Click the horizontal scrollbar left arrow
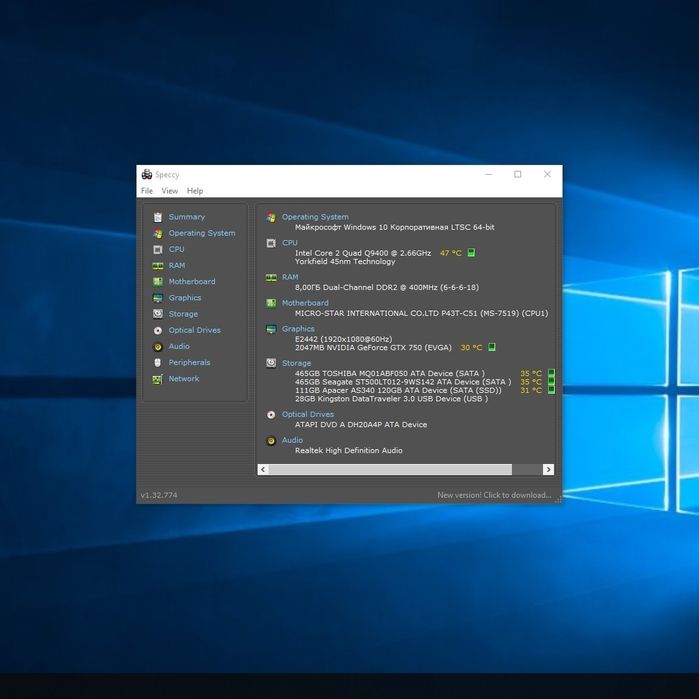 click(x=263, y=469)
